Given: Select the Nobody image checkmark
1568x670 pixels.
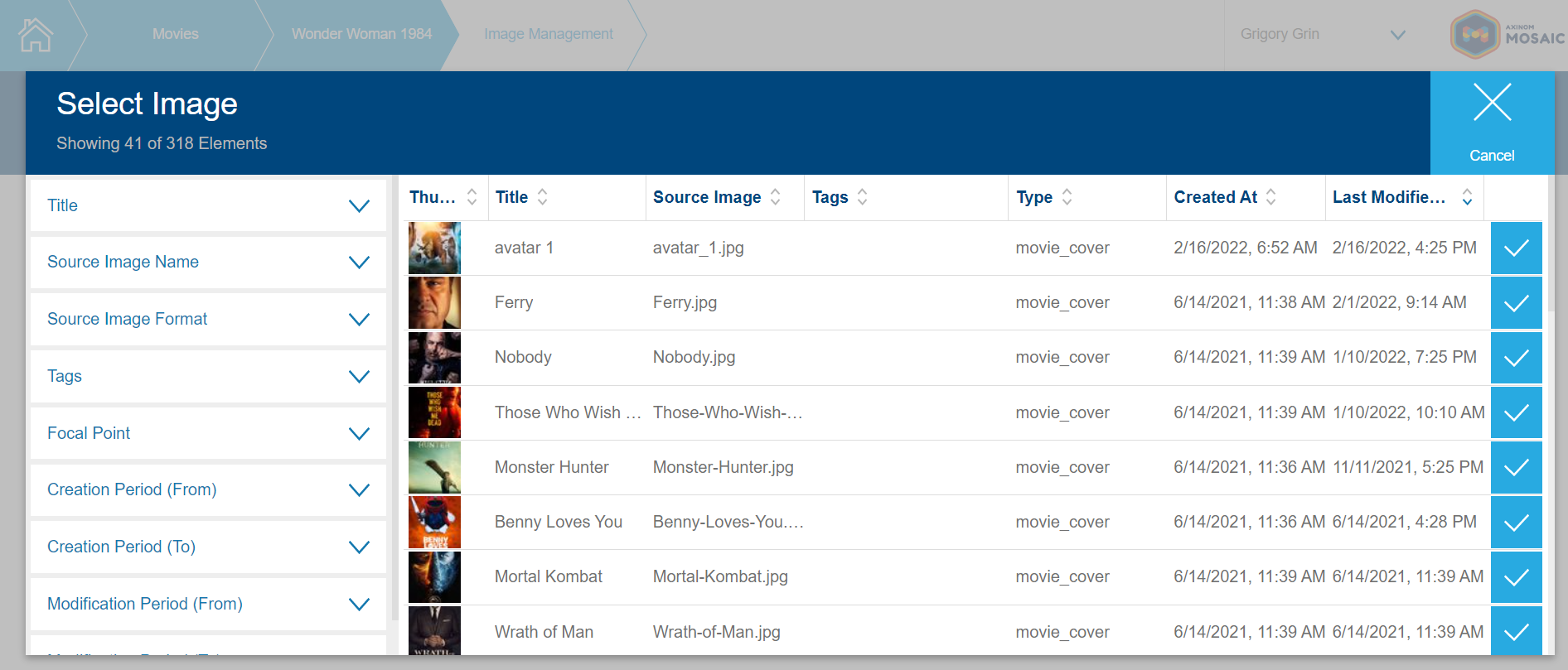Looking at the screenshot, I should pos(1516,358).
